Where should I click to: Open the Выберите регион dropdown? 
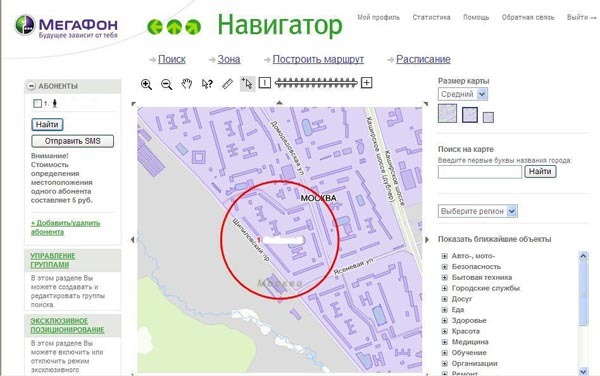(x=478, y=211)
